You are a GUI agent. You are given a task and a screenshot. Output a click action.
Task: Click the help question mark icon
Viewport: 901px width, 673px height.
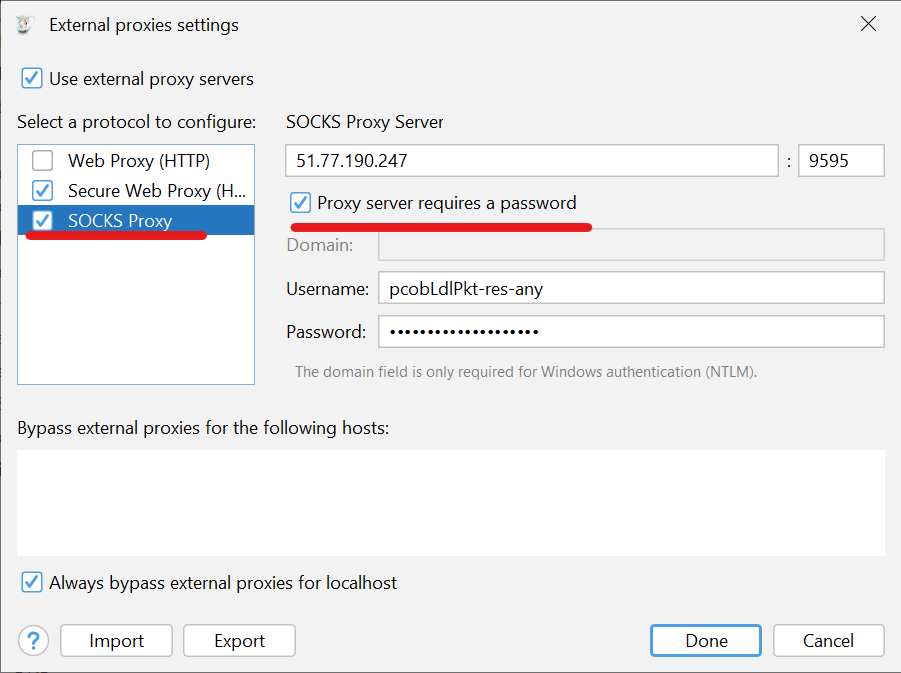pyautogui.click(x=33, y=641)
